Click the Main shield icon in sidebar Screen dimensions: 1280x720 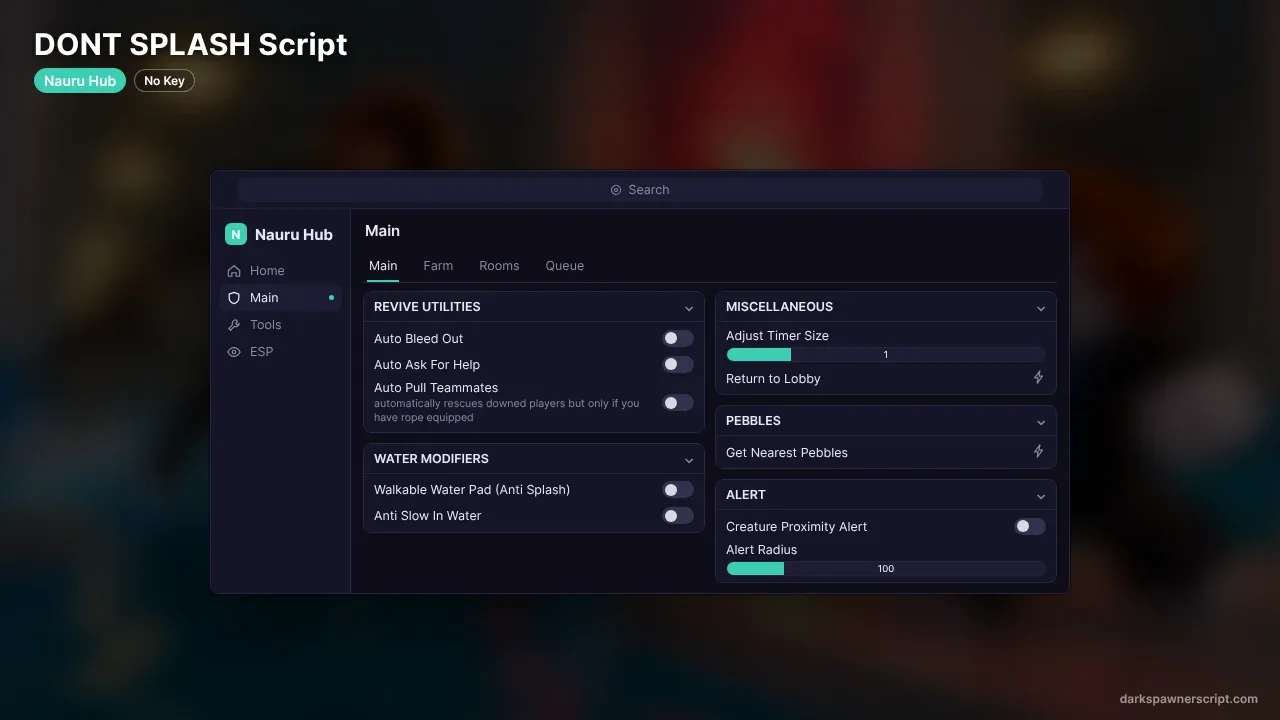(234, 298)
